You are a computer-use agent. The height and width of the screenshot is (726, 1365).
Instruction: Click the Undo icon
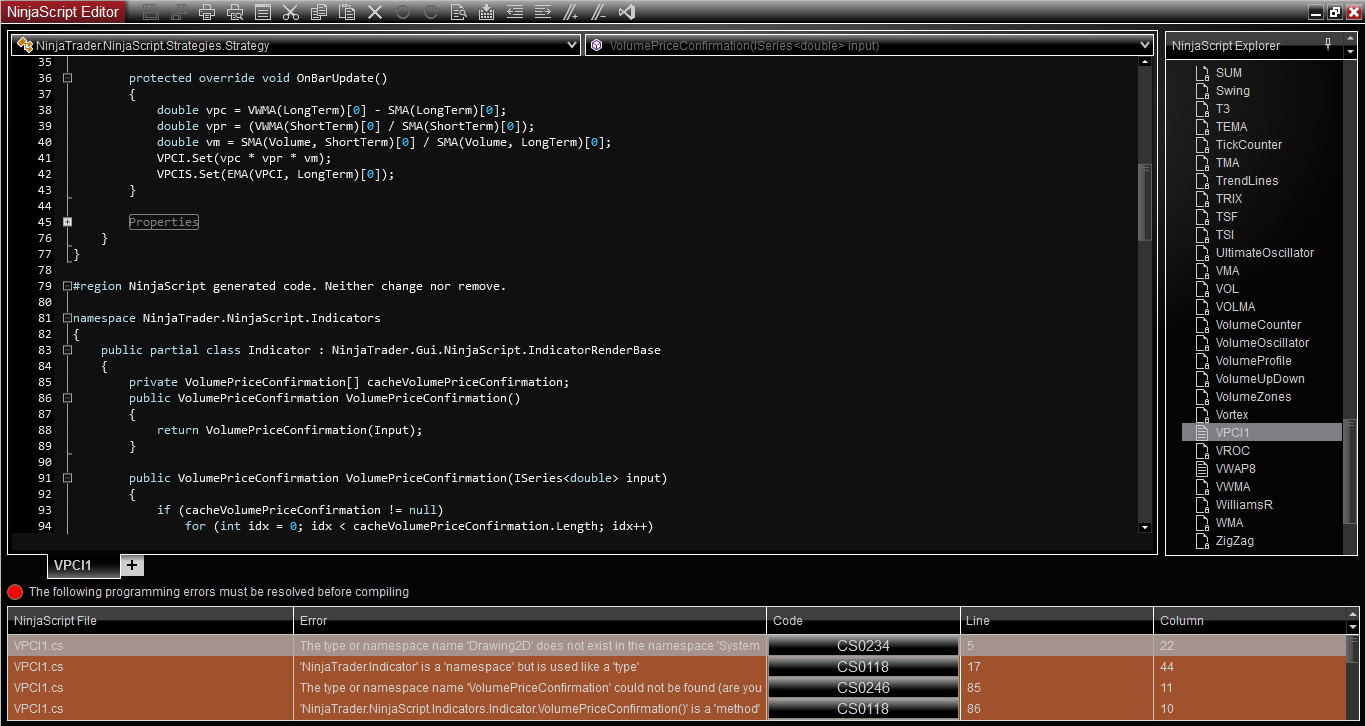(x=403, y=12)
